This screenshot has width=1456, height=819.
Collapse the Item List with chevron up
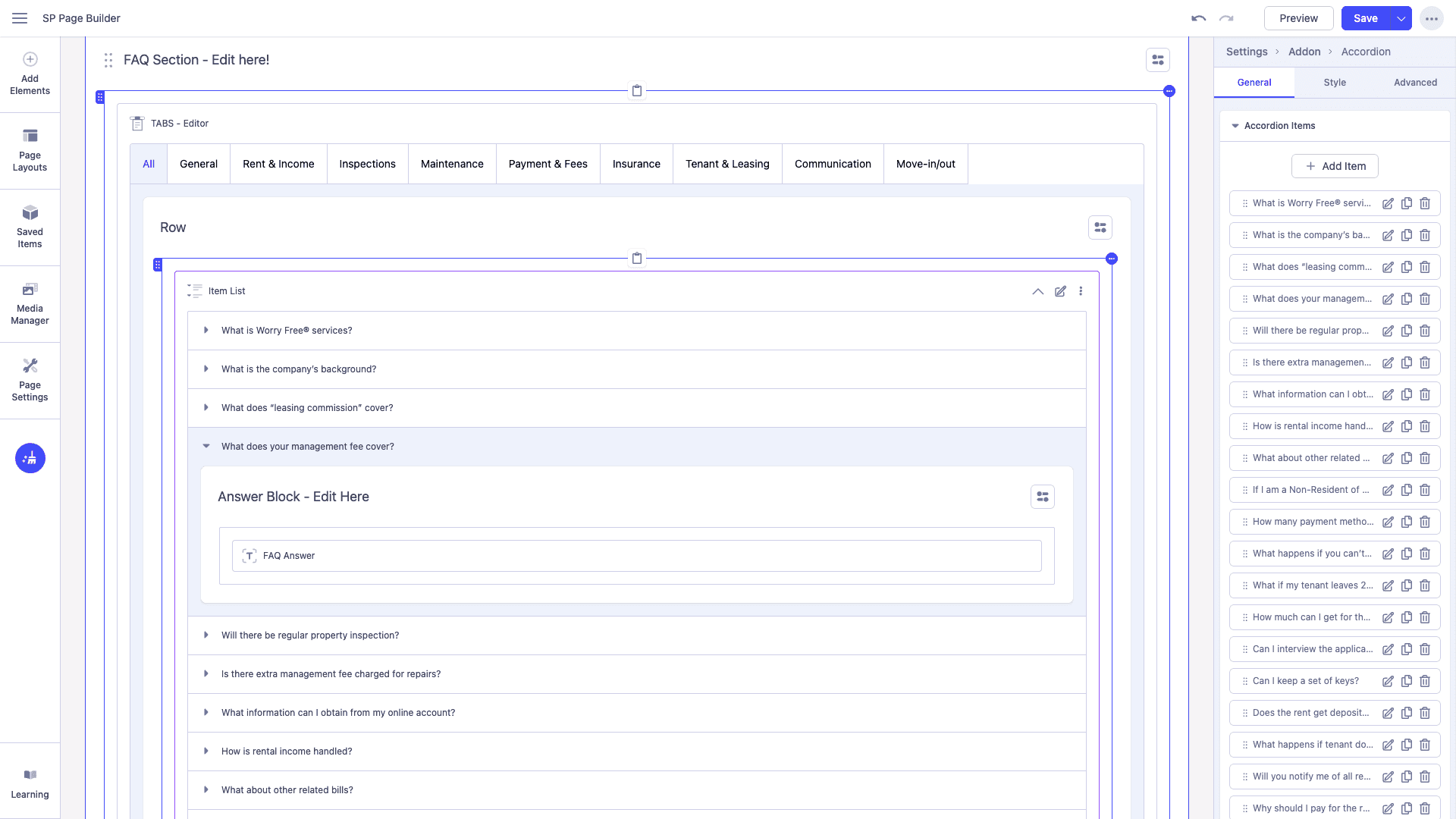click(1037, 291)
